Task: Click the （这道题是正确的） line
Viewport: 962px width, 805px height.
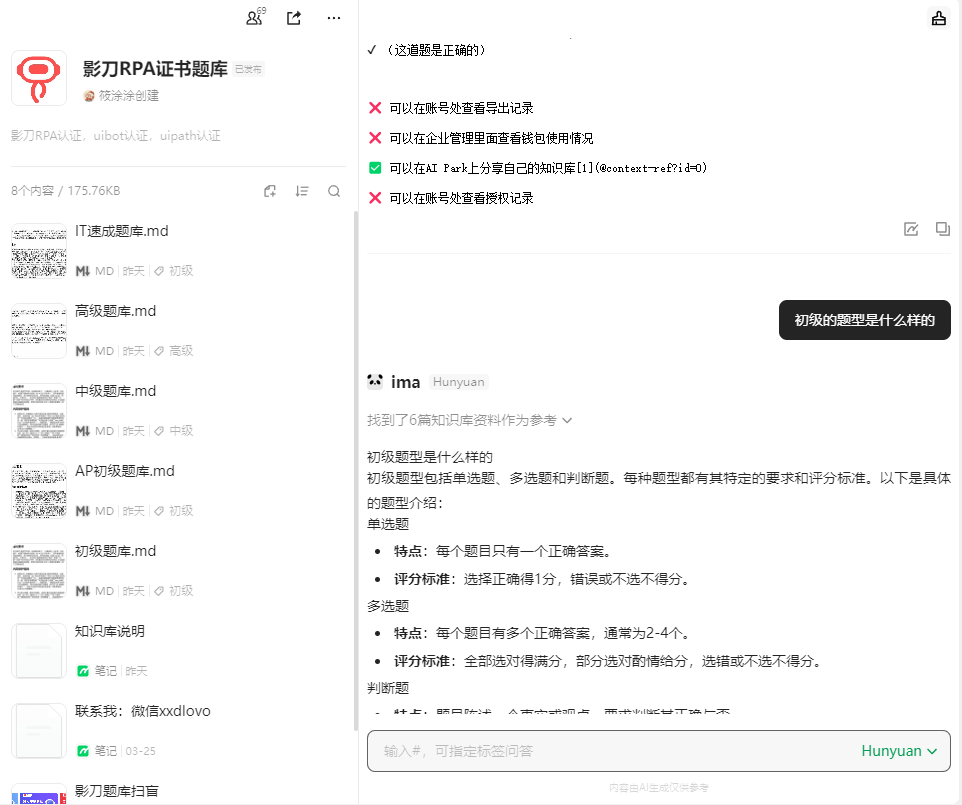Action: tap(436, 50)
